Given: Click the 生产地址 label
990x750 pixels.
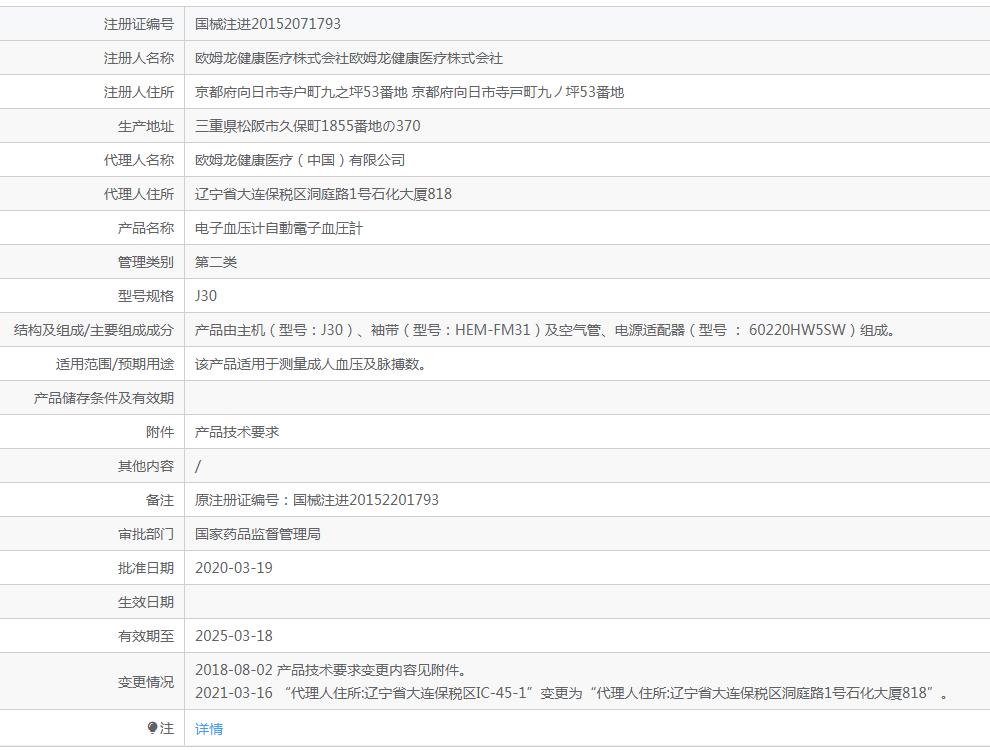Looking at the screenshot, I should pos(146,126).
